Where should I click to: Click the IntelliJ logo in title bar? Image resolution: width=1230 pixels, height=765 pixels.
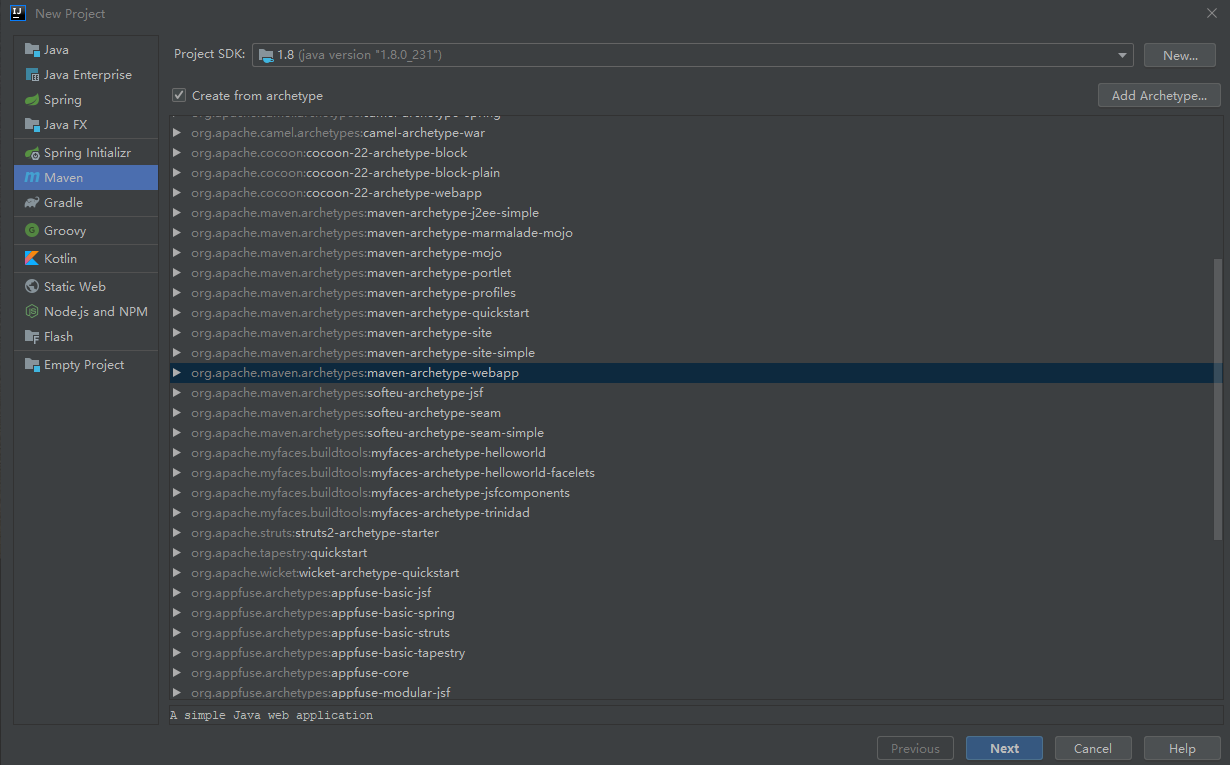coord(18,13)
